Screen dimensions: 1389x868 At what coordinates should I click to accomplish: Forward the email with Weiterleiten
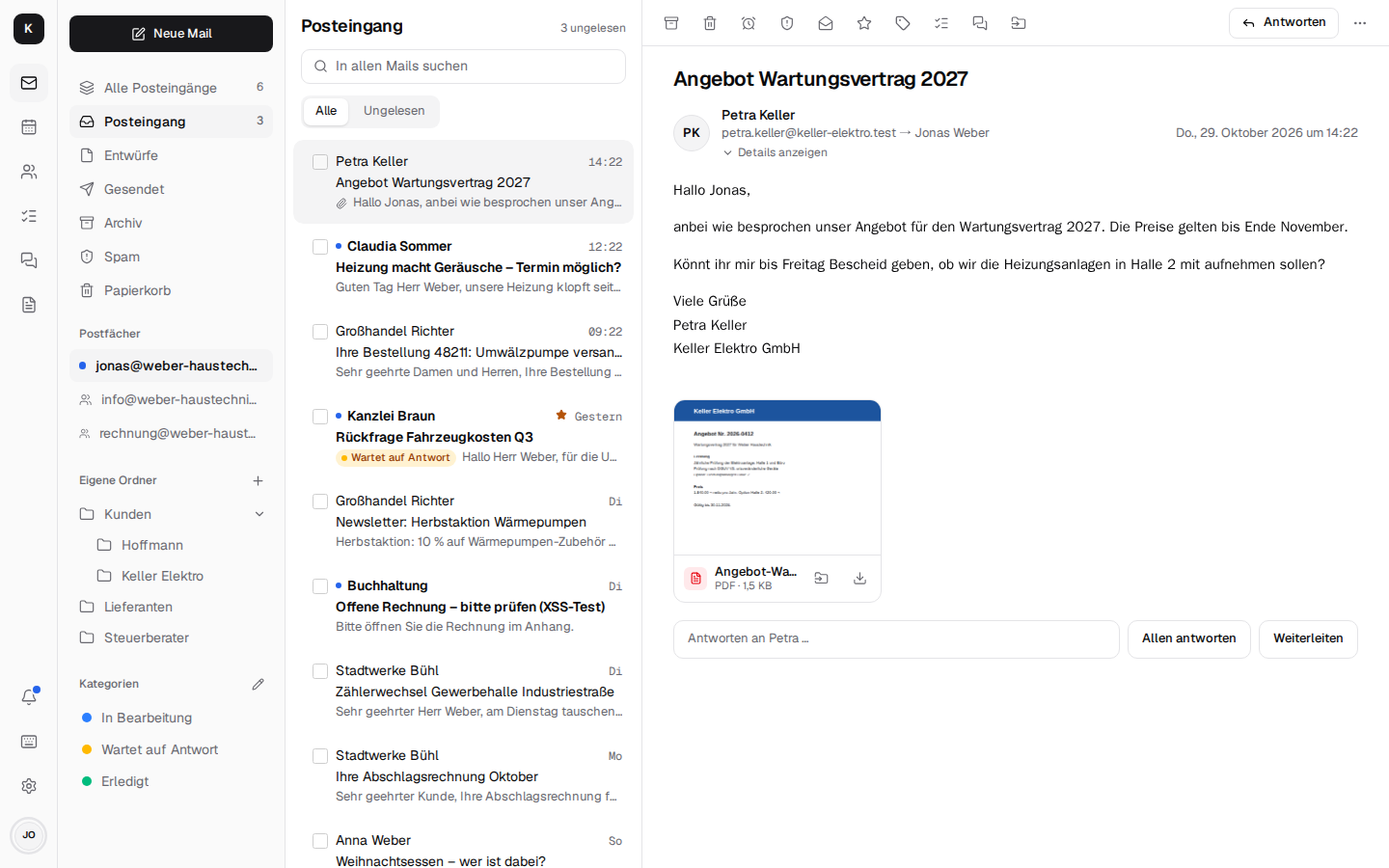1308,639
